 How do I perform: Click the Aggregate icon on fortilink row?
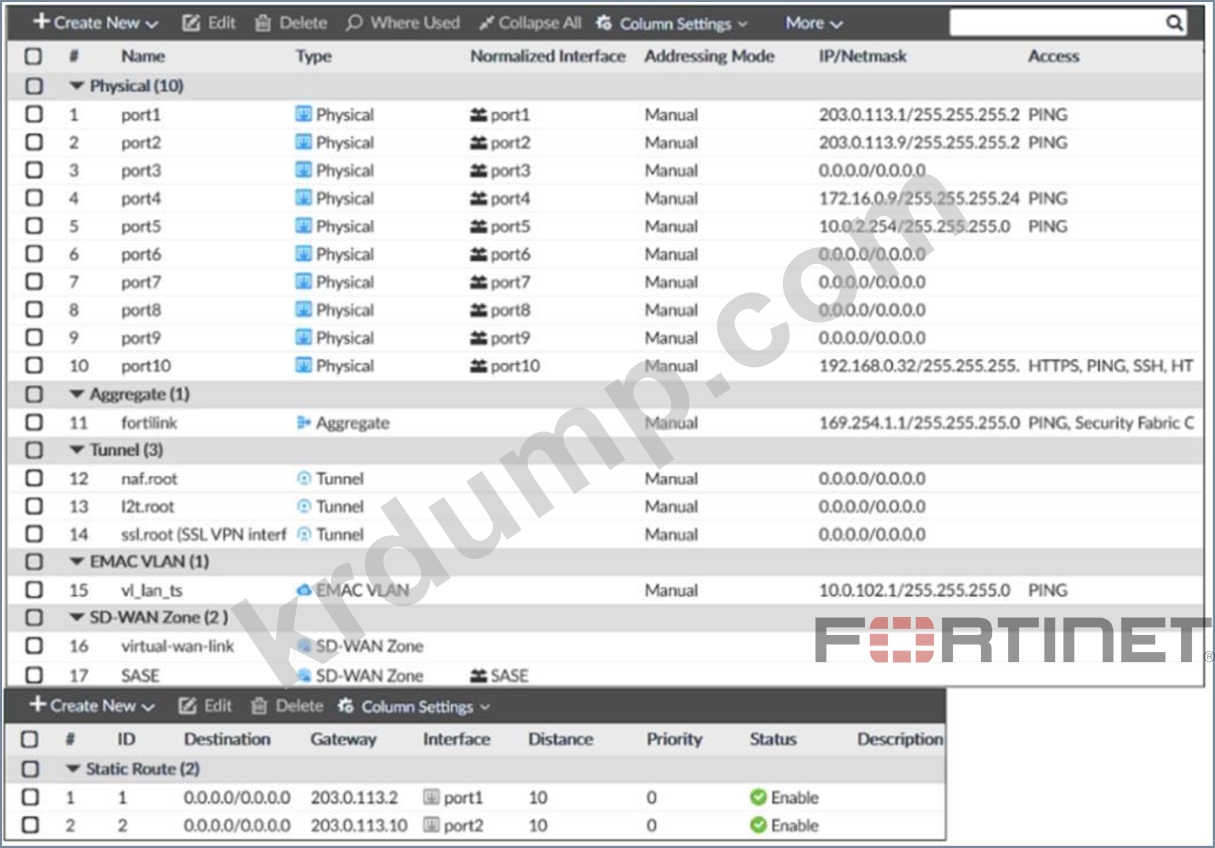coord(304,423)
